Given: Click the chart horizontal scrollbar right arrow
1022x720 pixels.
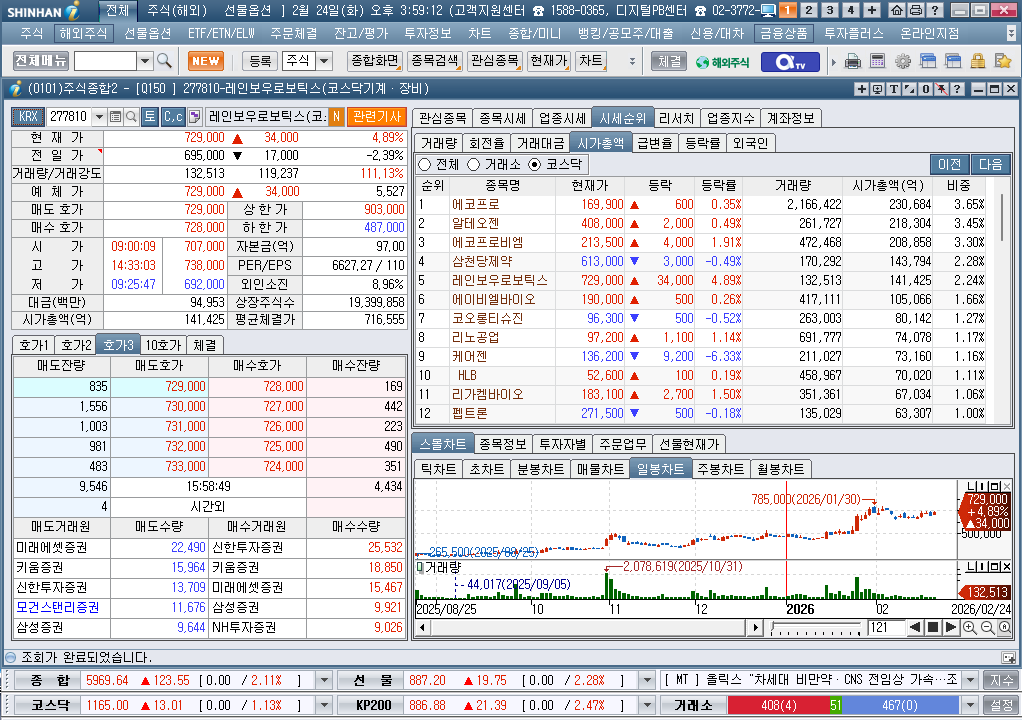Looking at the screenshot, I should point(755,627).
